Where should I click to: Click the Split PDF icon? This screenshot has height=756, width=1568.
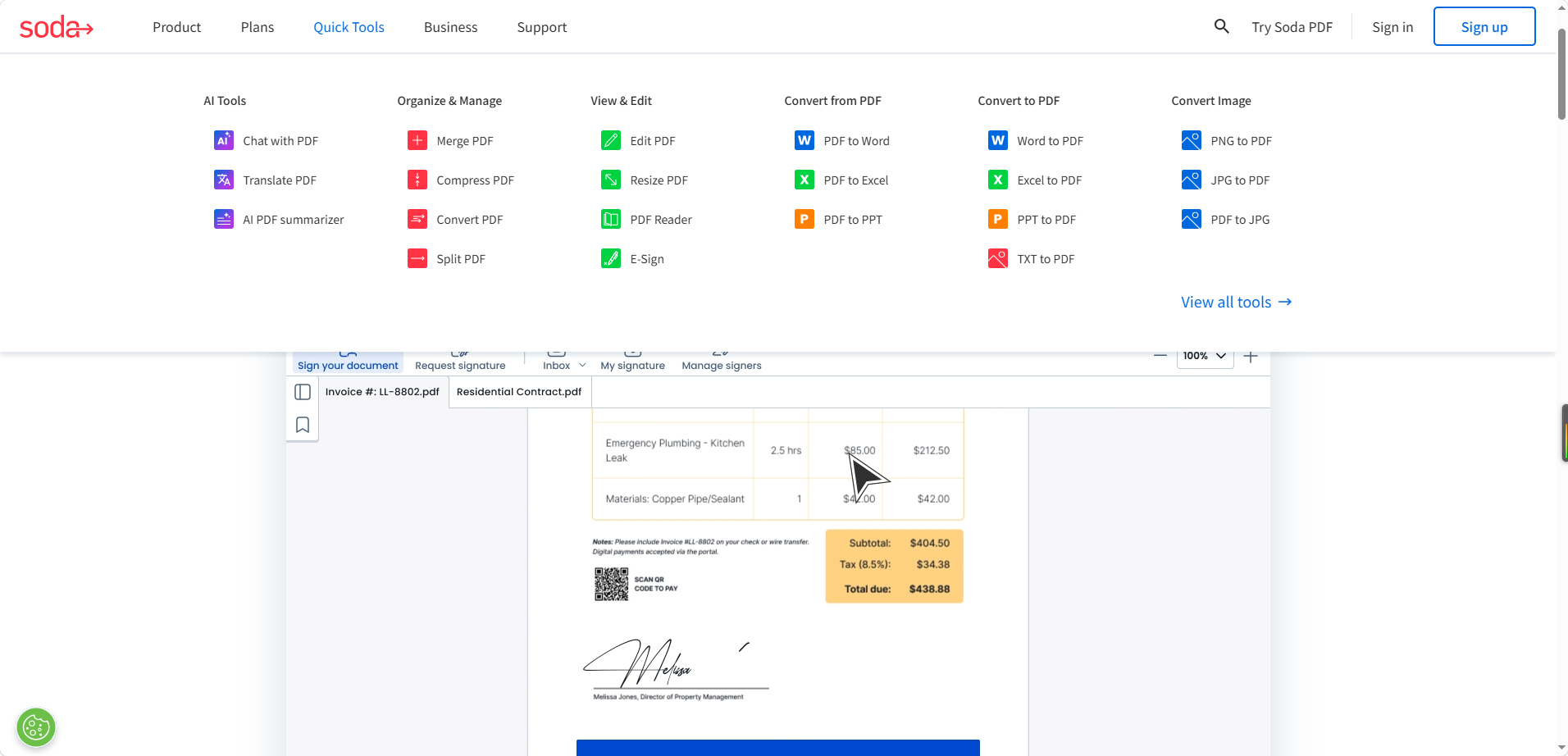pos(417,258)
